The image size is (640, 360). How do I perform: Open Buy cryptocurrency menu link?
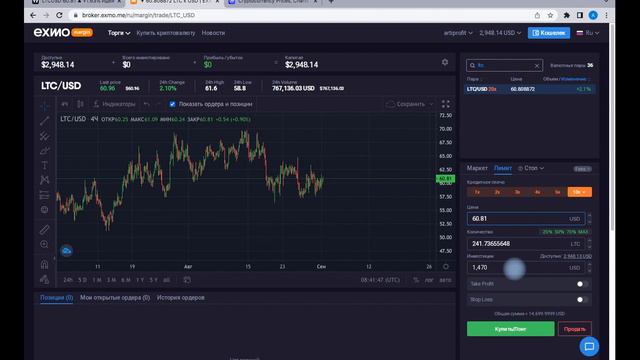(166, 33)
